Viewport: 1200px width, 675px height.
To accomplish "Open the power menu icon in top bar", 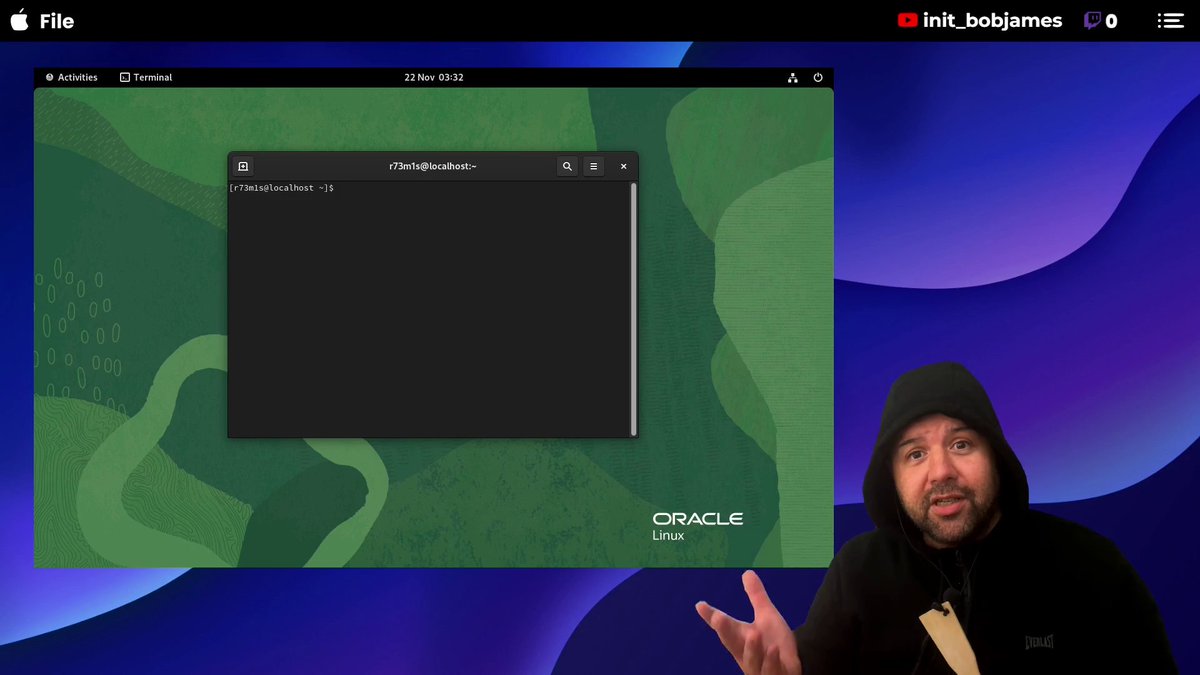I will click(x=818, y=77).
